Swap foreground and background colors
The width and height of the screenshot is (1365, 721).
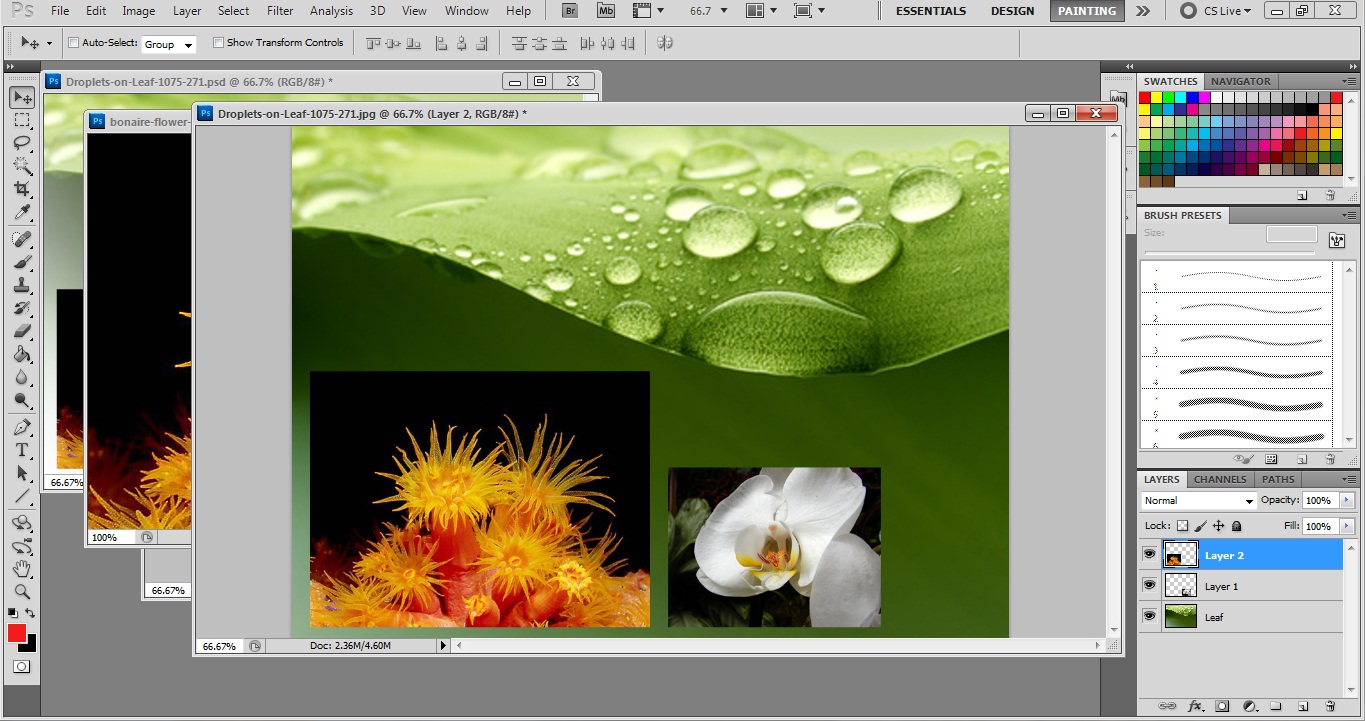point(31,613)
